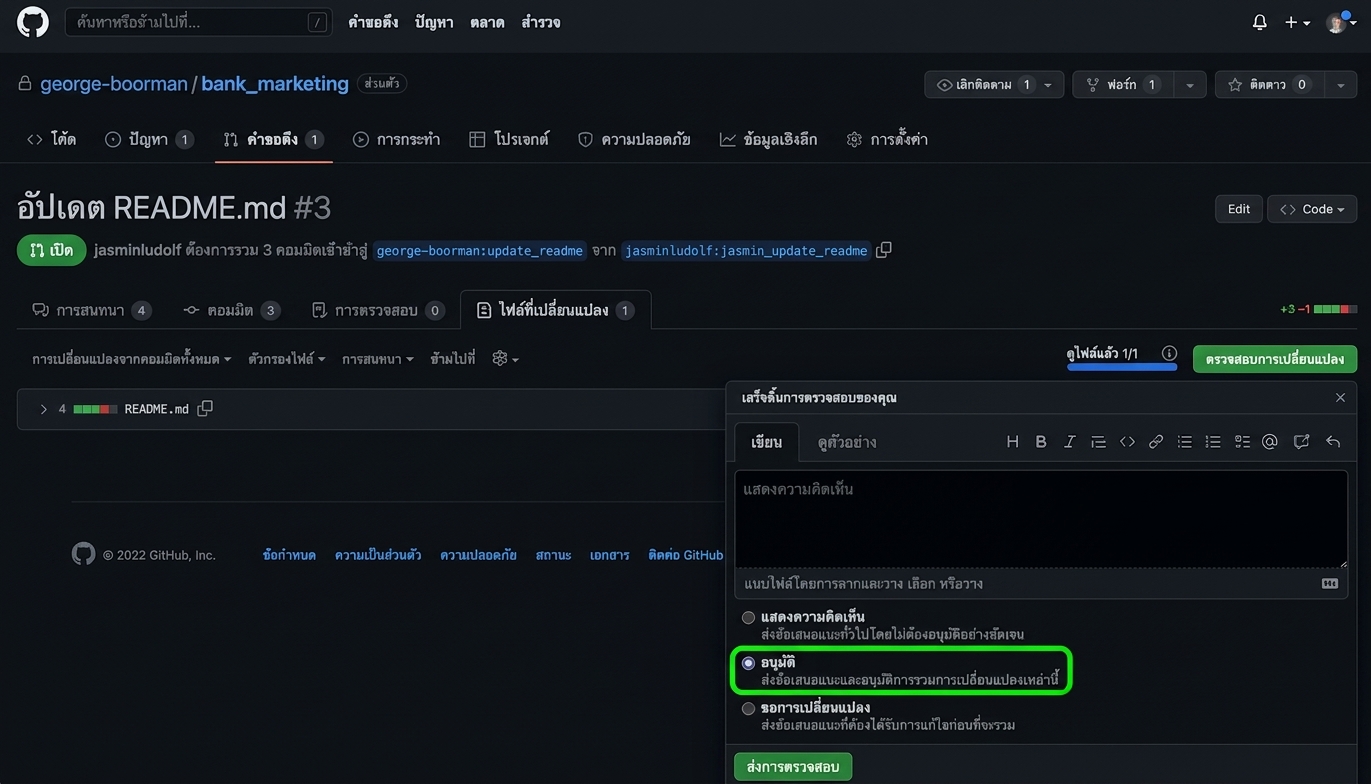Select the แสดงความคิดเห็น radio option
This screenshot has height=784, width=1371.
(748, 618)
